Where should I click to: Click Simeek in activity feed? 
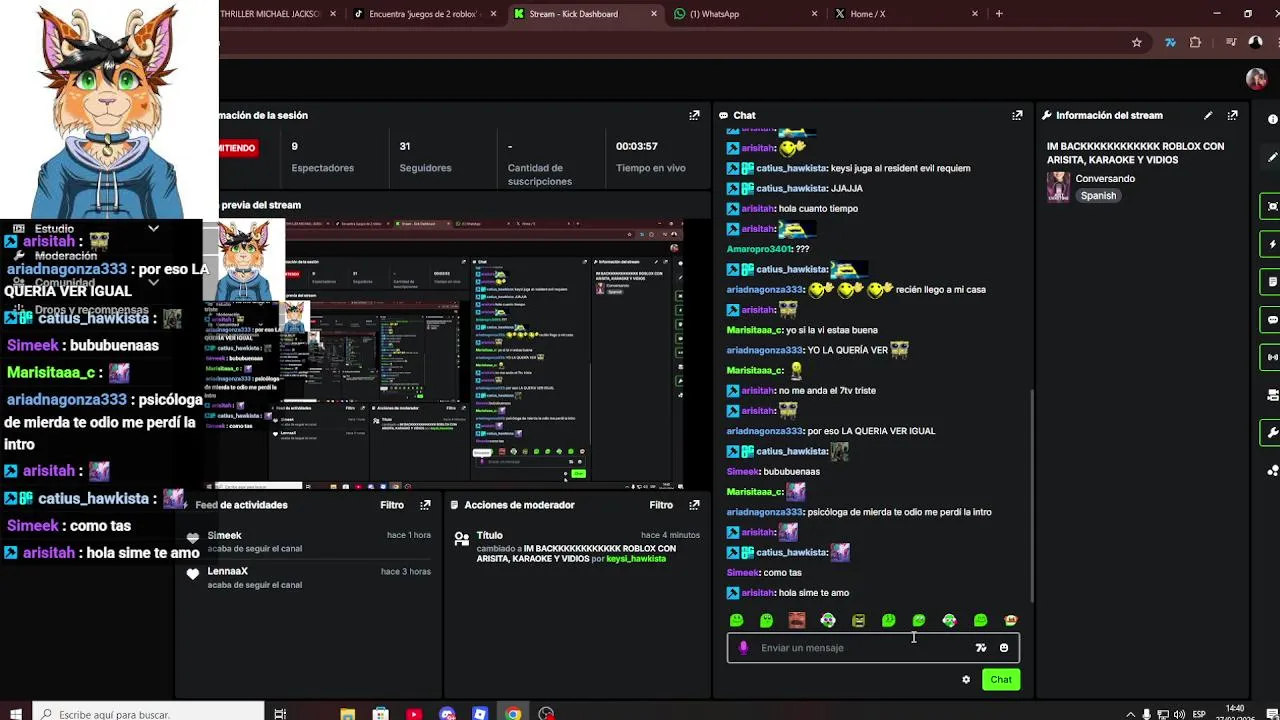(x=225, y=536)
